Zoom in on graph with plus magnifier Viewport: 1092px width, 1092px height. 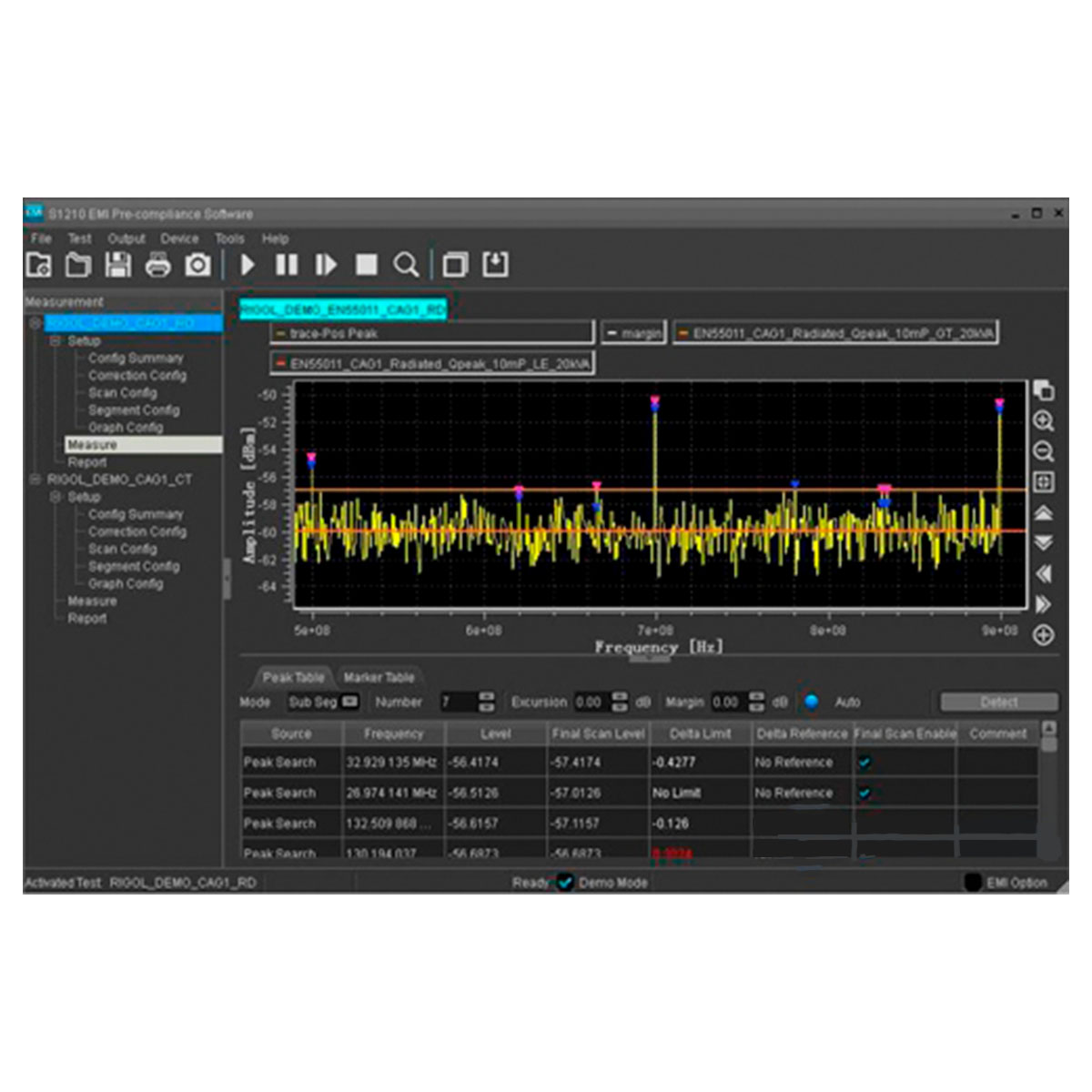coord(1044,421)
